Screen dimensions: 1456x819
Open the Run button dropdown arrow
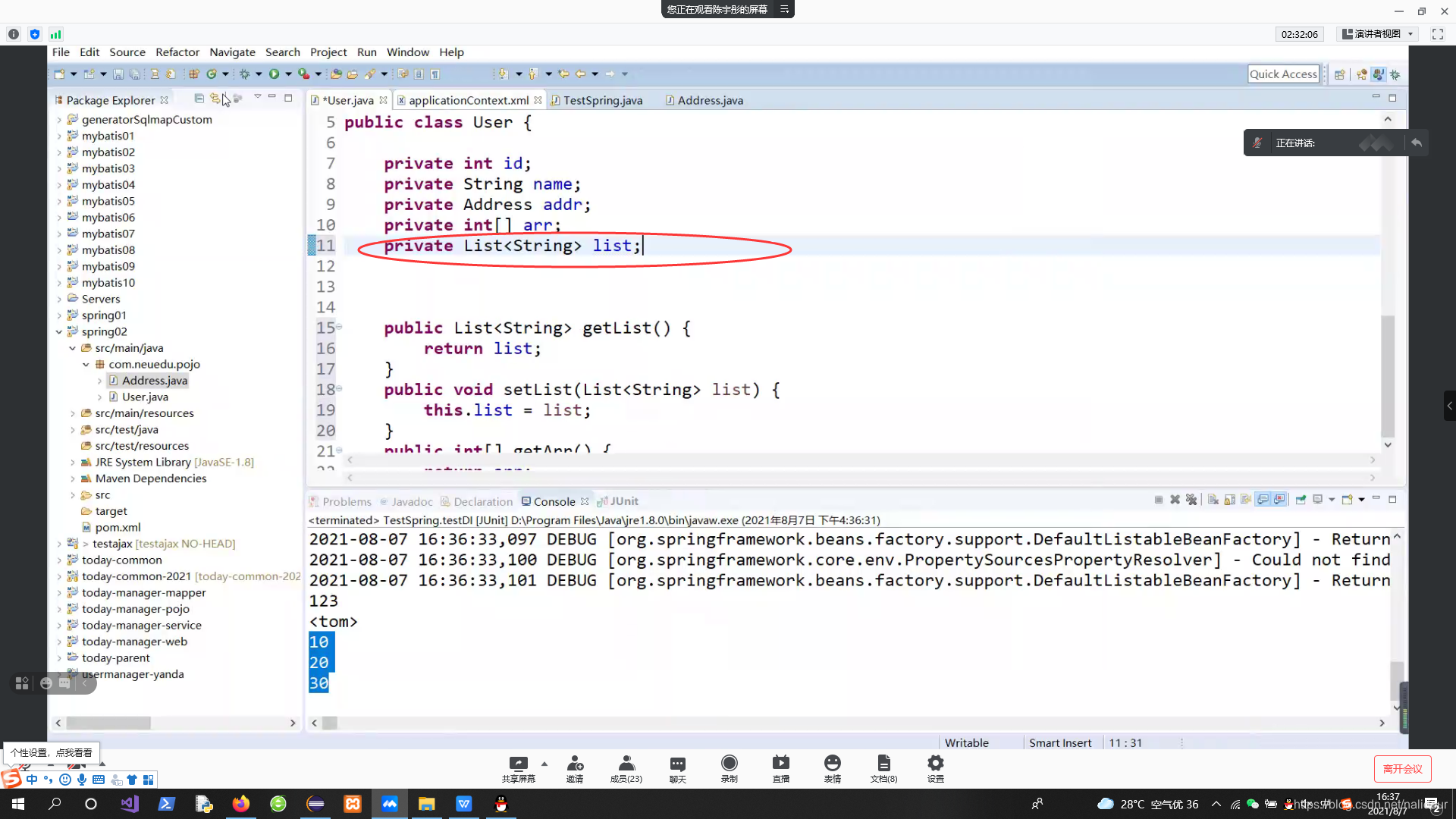288,74
